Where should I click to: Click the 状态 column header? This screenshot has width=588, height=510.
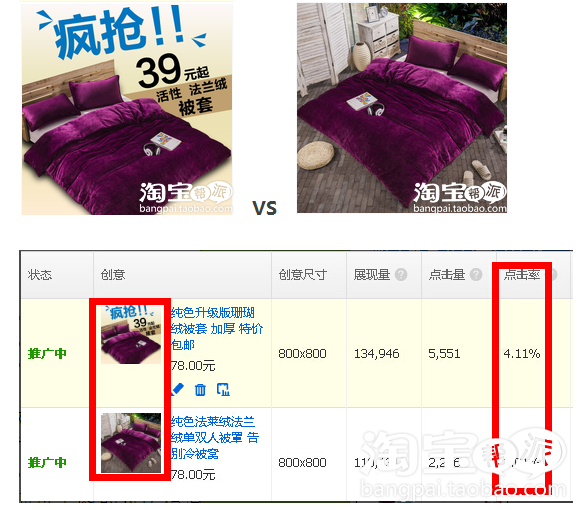(x=40, y=275)
